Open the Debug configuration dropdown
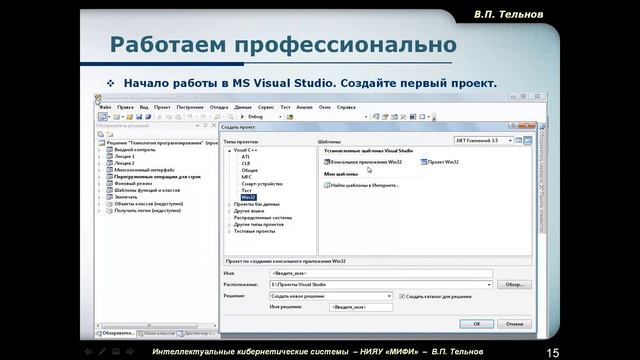This screenshot has width=640, height=360. [x=280, y=117]
